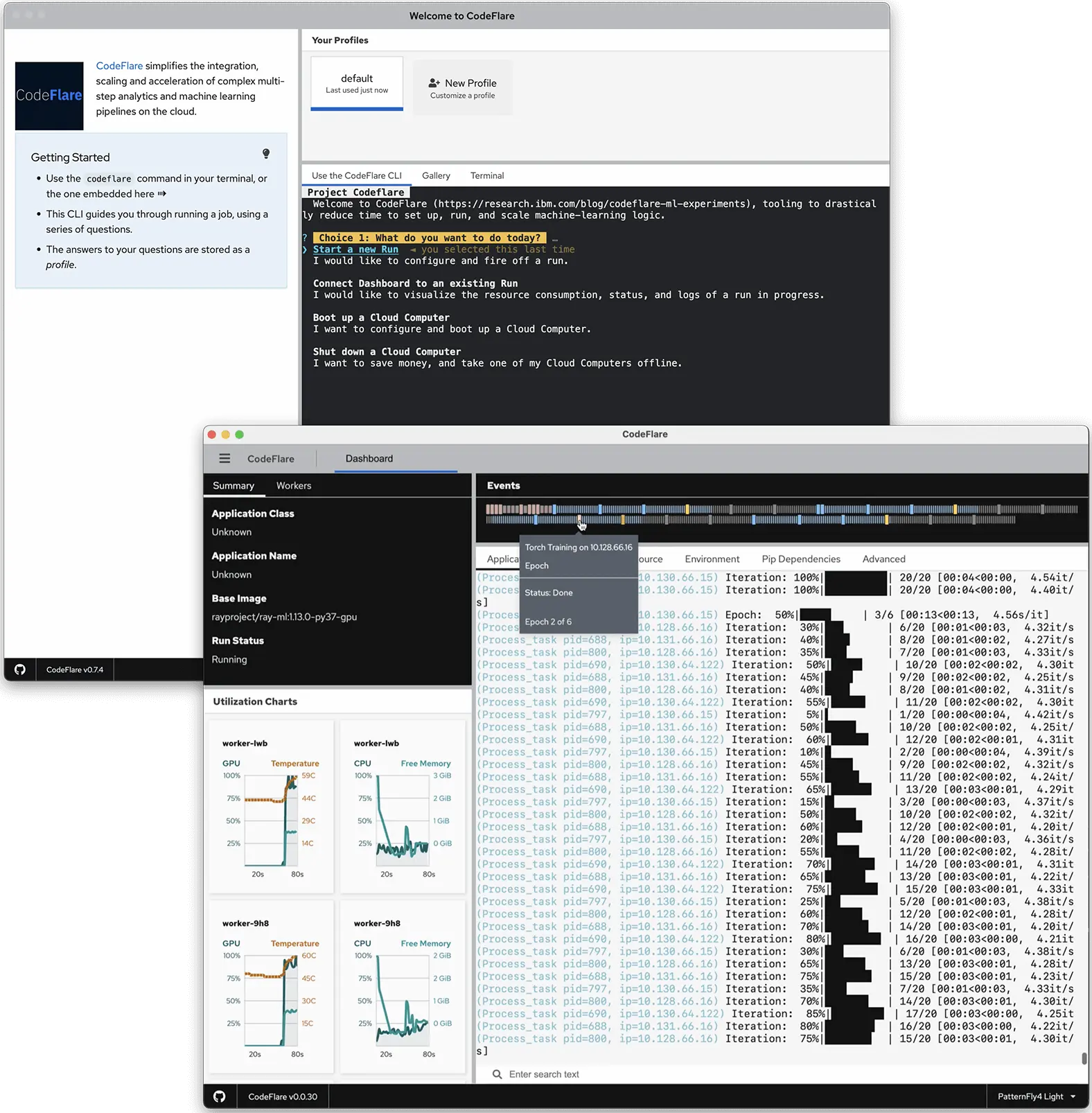Click the GitHub icon in dashboard status bar
Screen dimensions: 1092x1113
tap(219, 1096)
